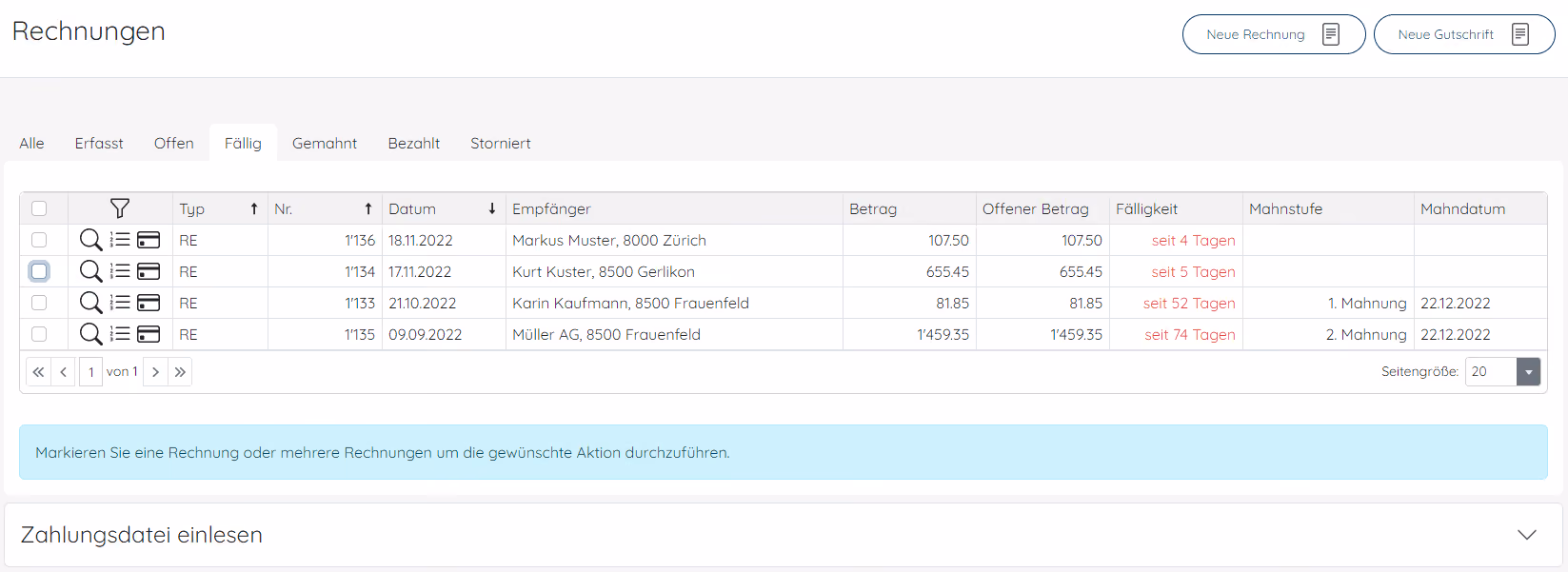The height and width of the screenshot is (572, 1568).
Task: Check the box for Müller AG invoice
Action: [x=39, y=334]
